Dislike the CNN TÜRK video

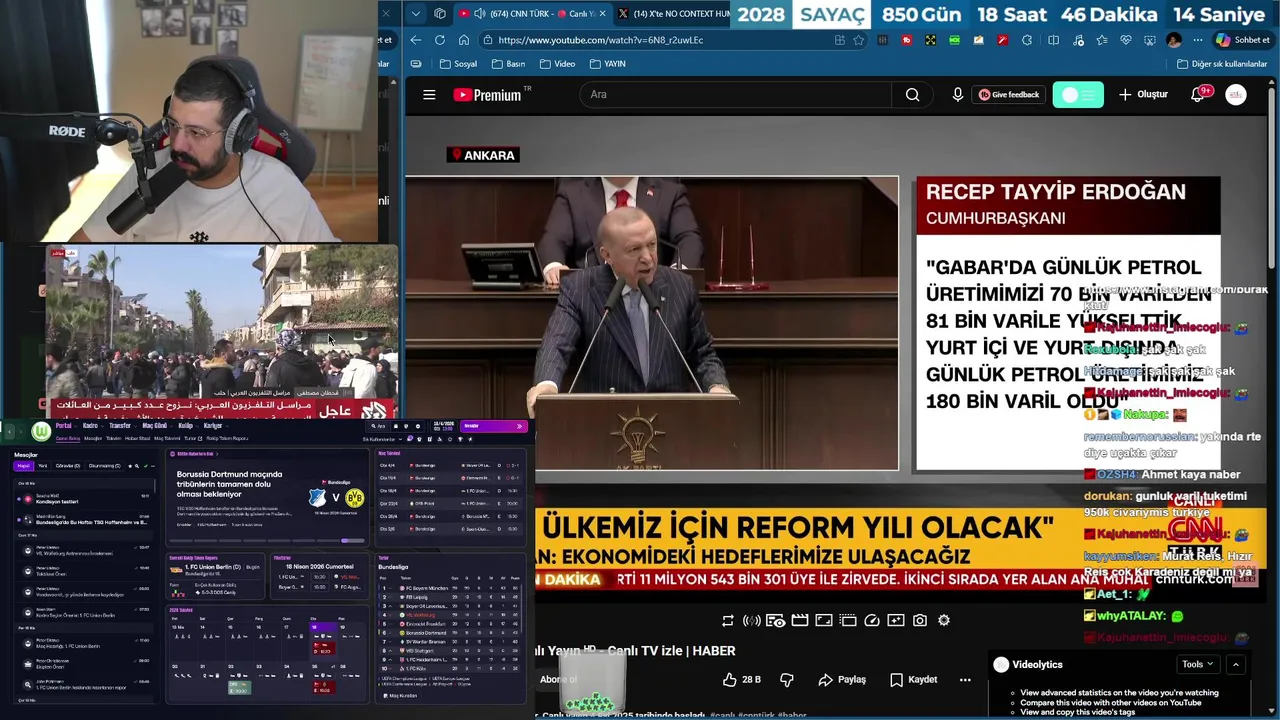(x=787, y=680)
